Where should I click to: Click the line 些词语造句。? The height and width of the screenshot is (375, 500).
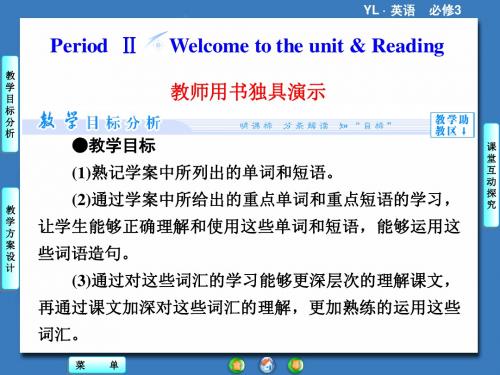(x=84, y=254)
